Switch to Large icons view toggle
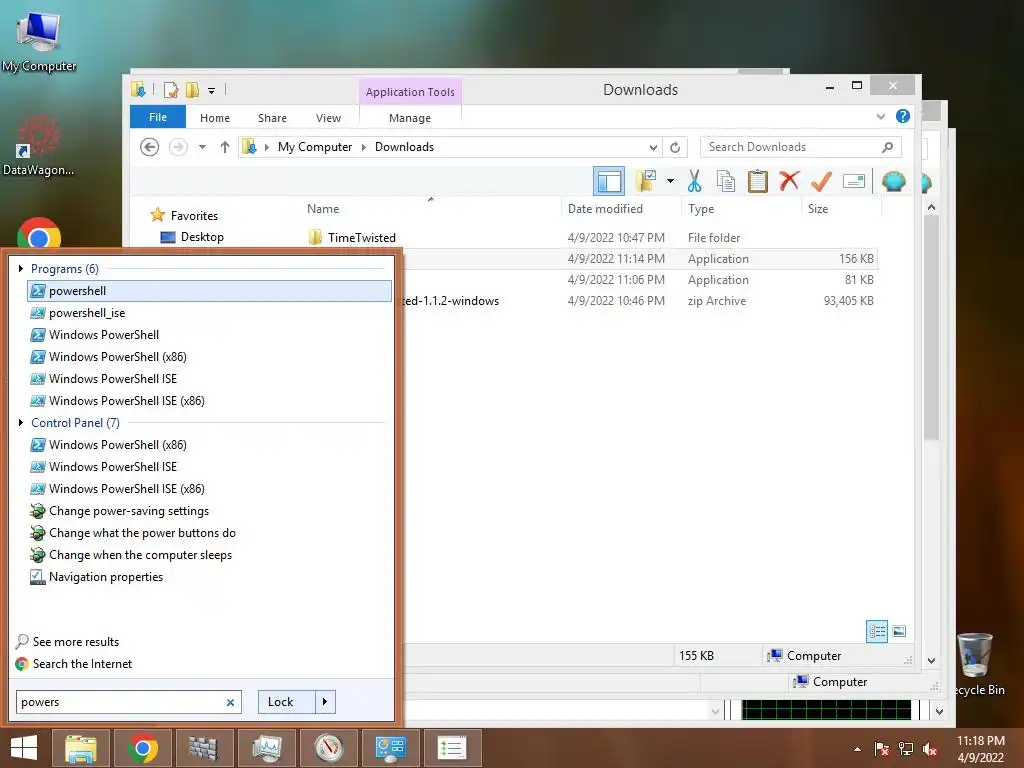Screen dimensions: 1024x768 pyautogui.click(x=899, y=632)
